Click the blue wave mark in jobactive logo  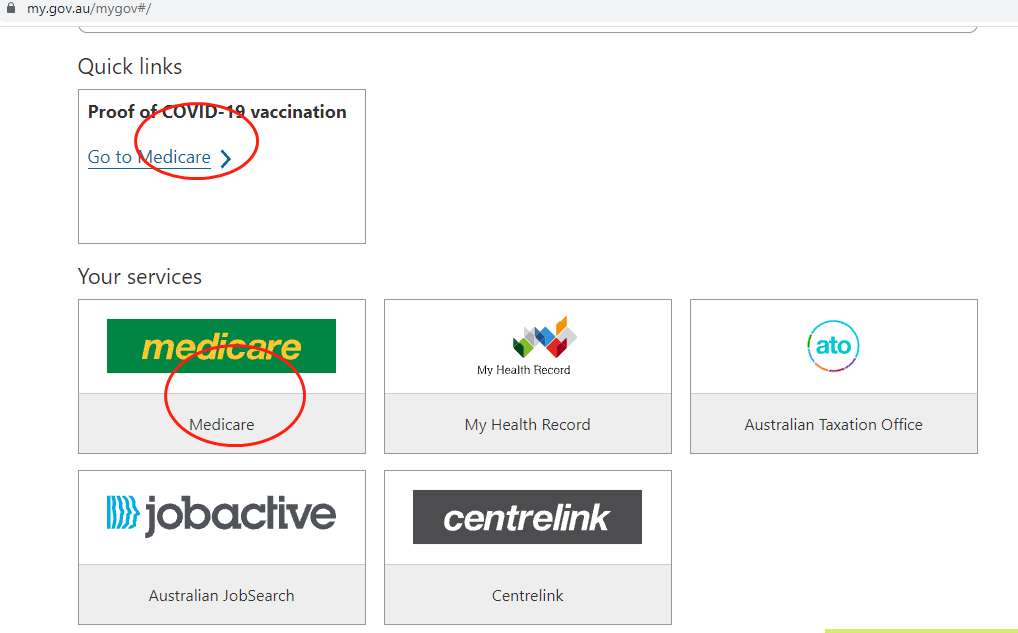[x=123, y=512]
